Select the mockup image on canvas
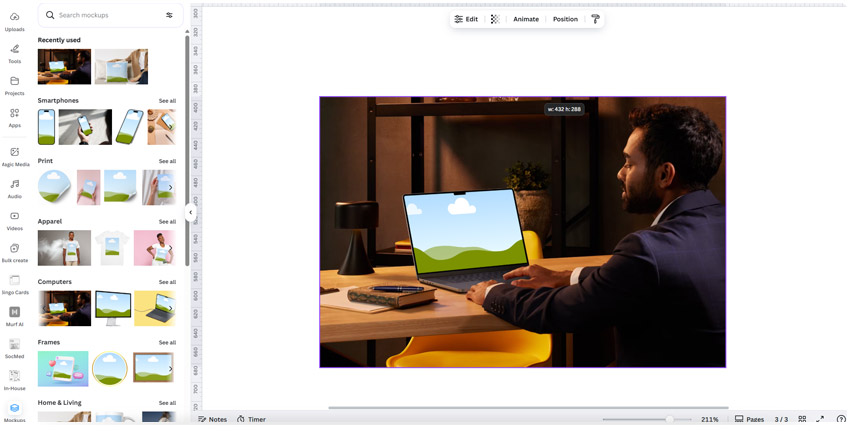The image size is (850, 431). click(523, 232)
